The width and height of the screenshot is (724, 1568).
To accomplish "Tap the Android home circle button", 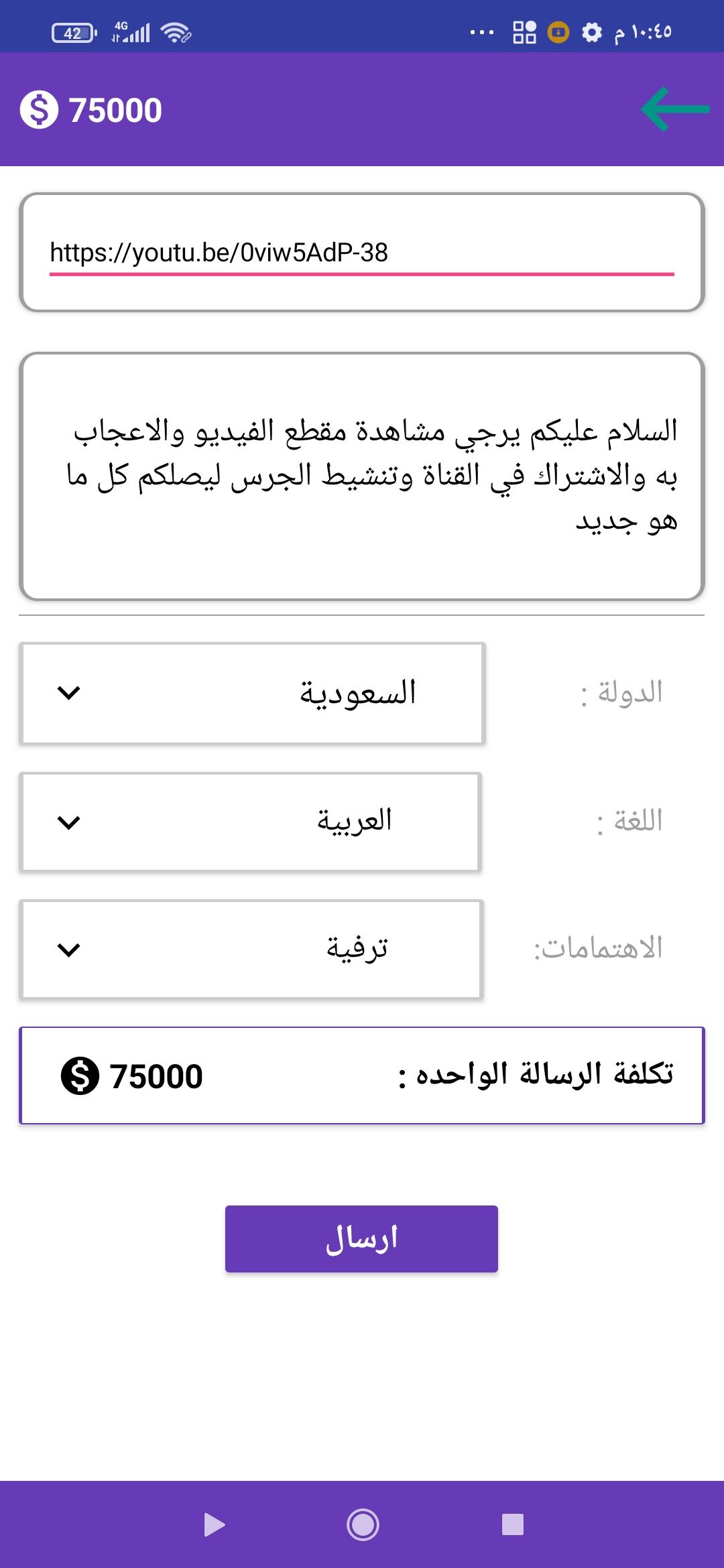I will (363, 1525).
